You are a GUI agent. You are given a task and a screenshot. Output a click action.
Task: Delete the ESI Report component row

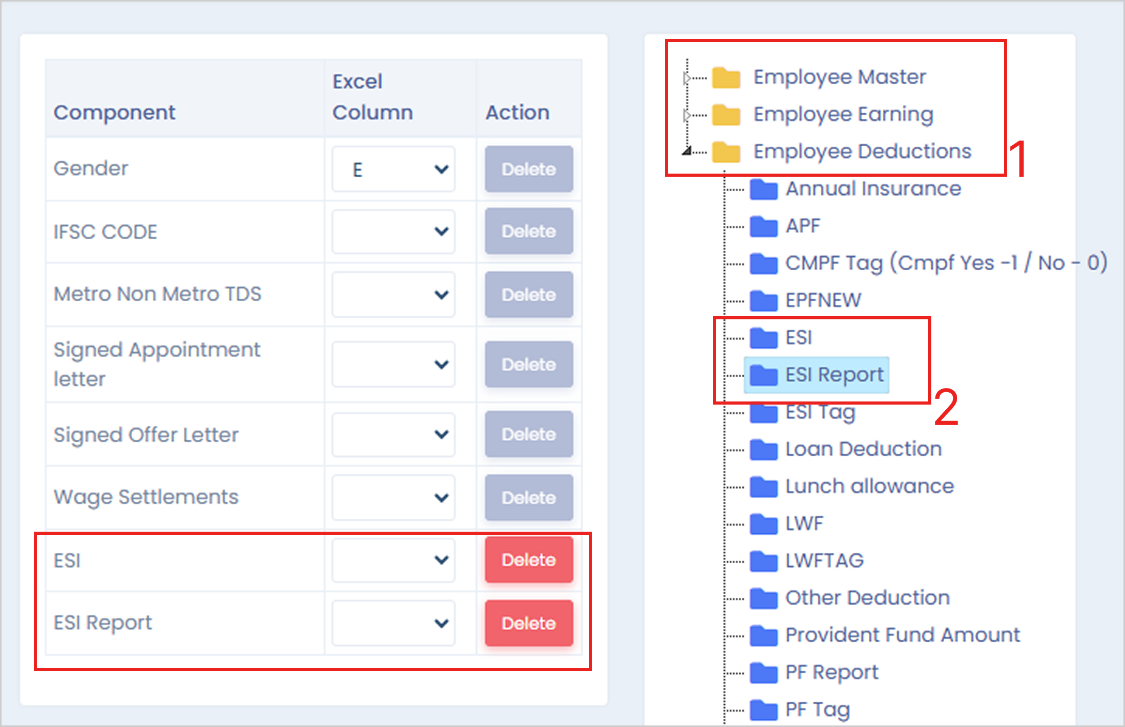click(x=528, y=623)
